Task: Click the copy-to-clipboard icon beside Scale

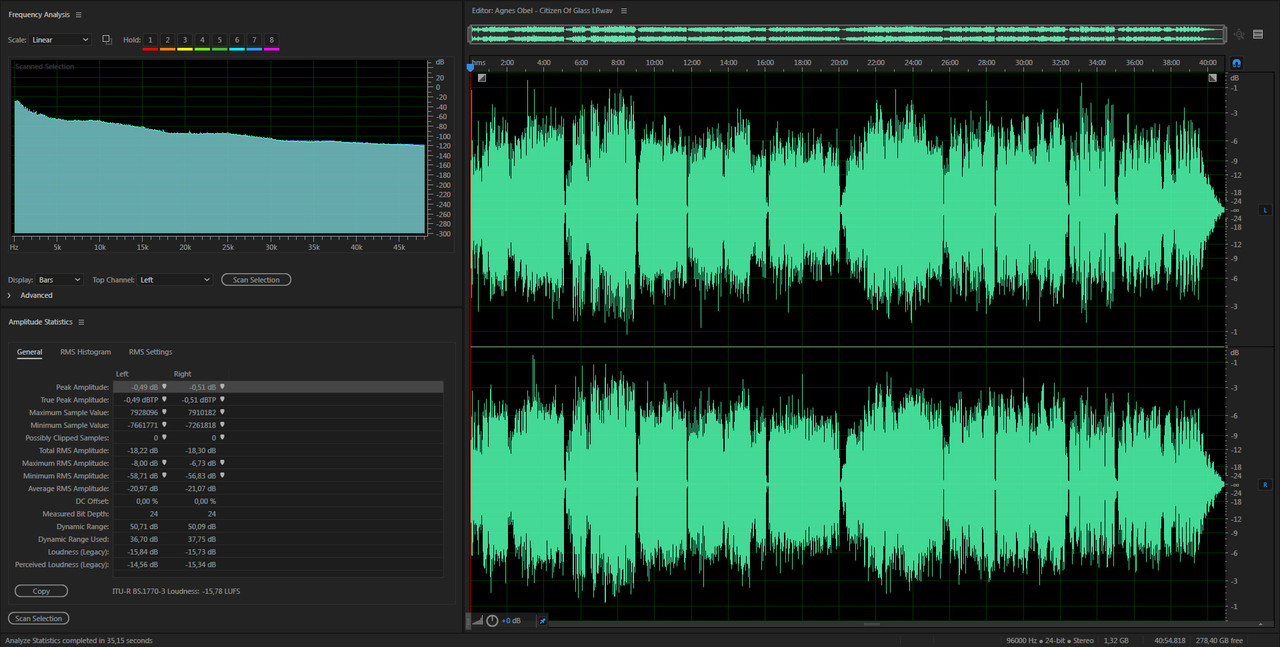Action: tap(107, 40)
